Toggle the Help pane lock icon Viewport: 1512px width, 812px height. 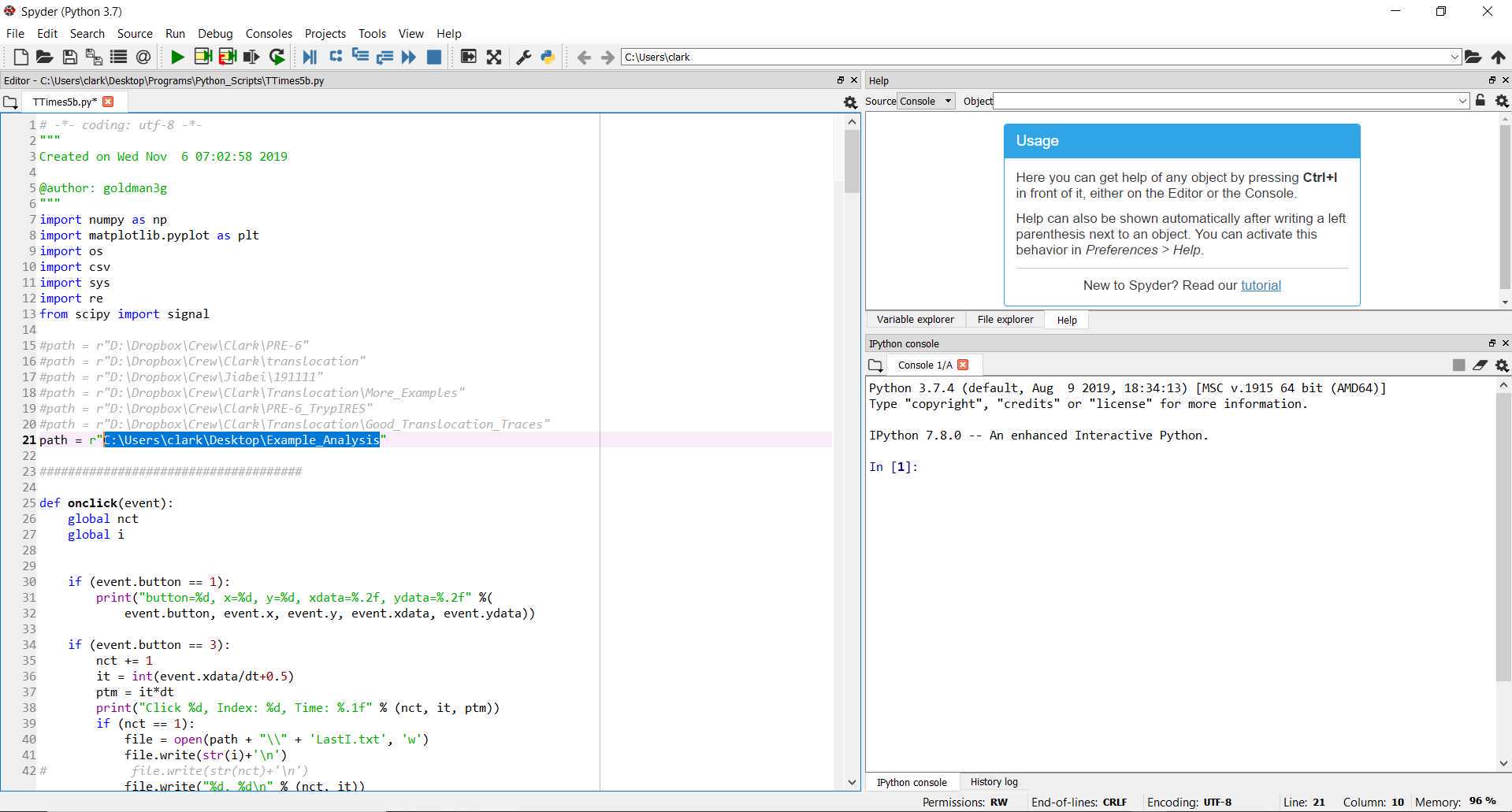[1480, 100]
